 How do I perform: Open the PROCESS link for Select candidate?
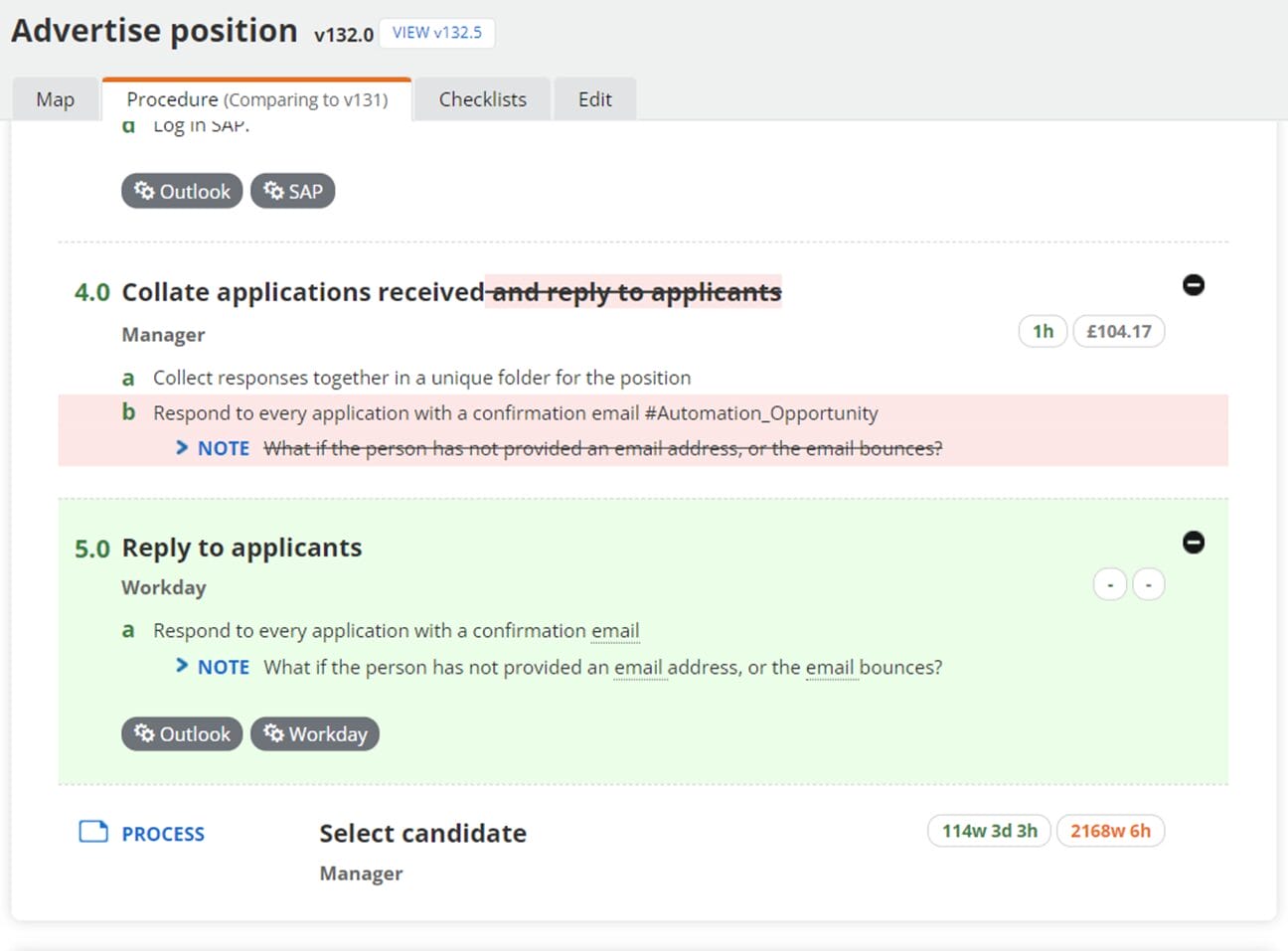click(x=163, y=834)
